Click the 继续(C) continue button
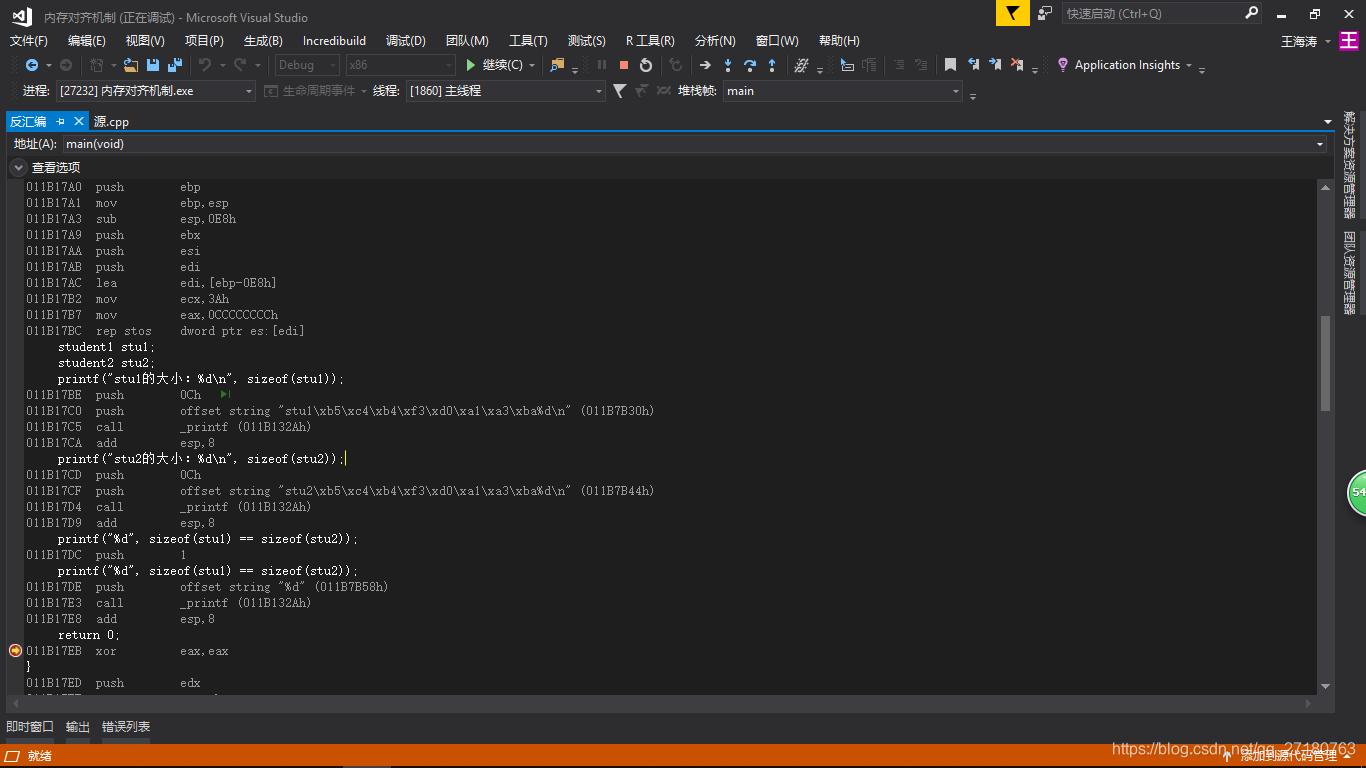 click(494, 65)
